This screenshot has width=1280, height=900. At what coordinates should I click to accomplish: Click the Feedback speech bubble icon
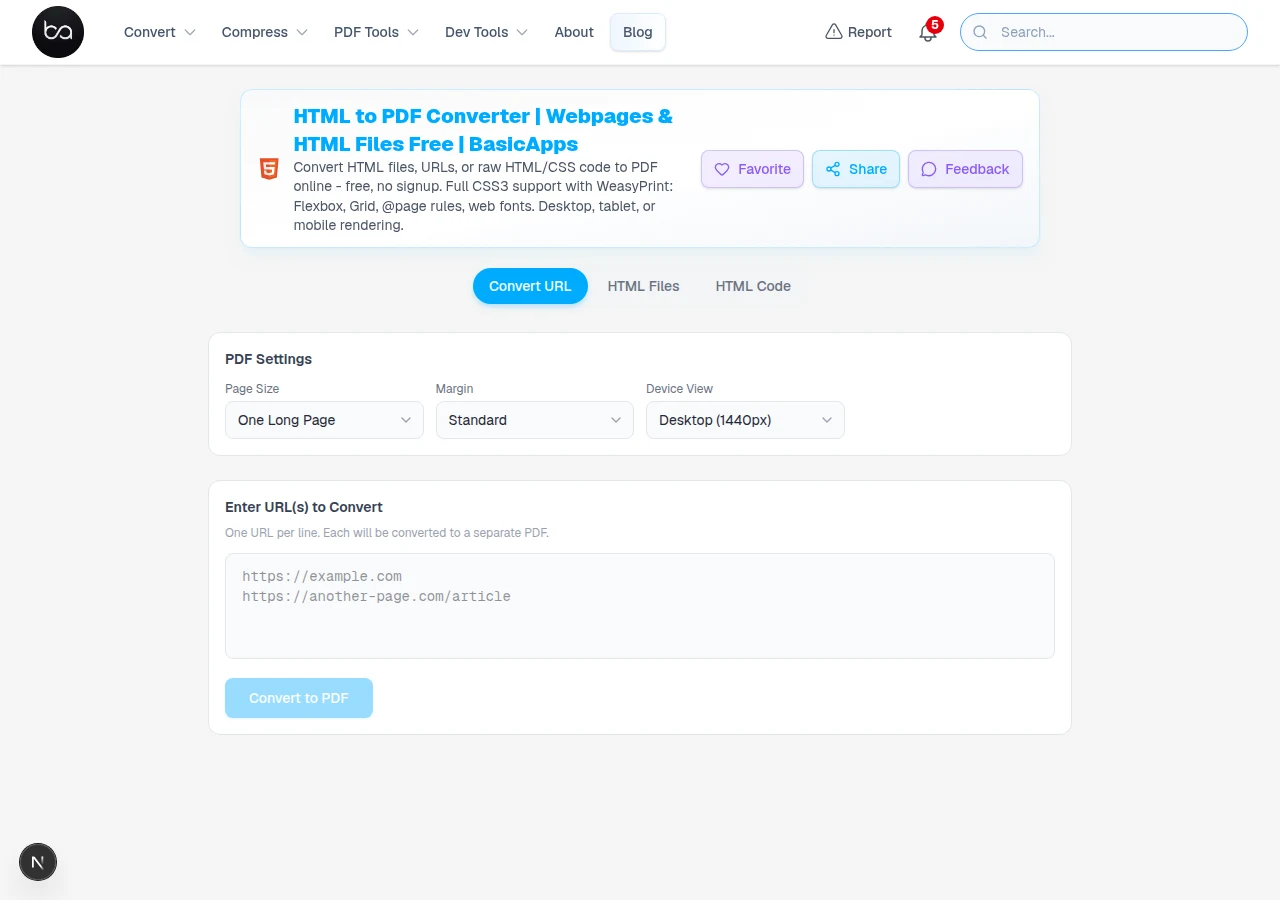coord(929,169)
